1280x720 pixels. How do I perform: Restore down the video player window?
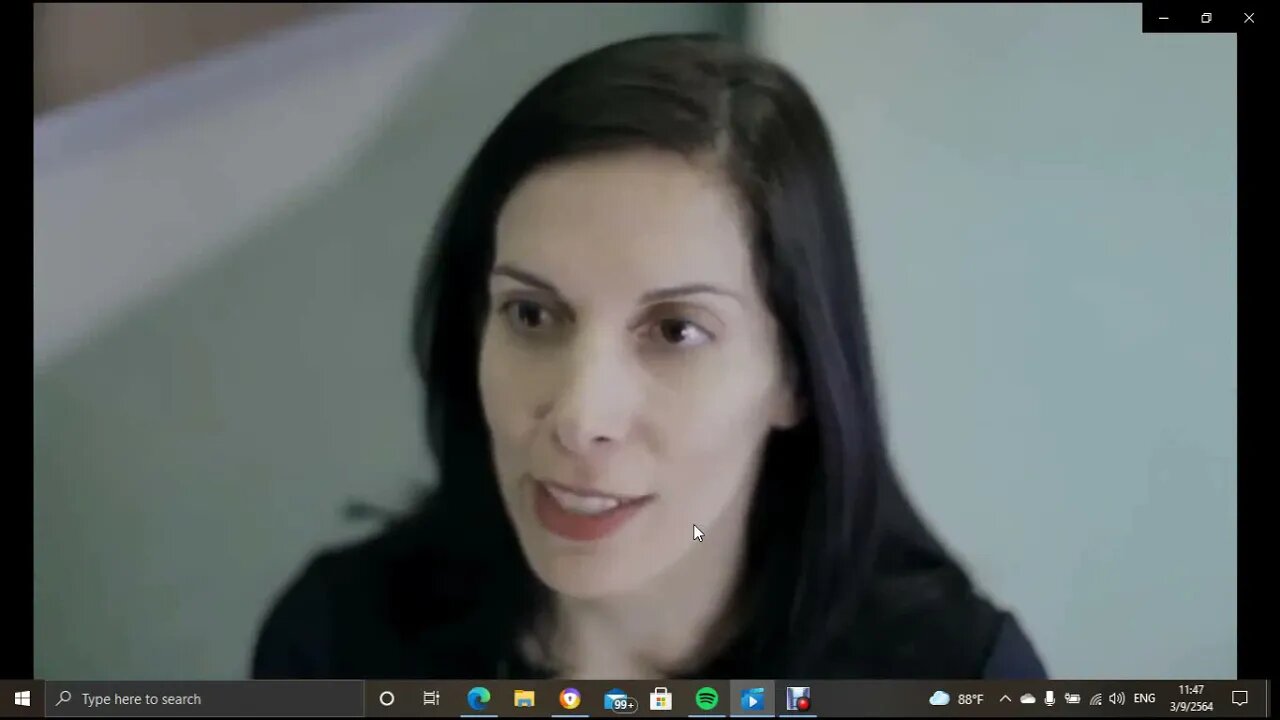click(1206, 18)
